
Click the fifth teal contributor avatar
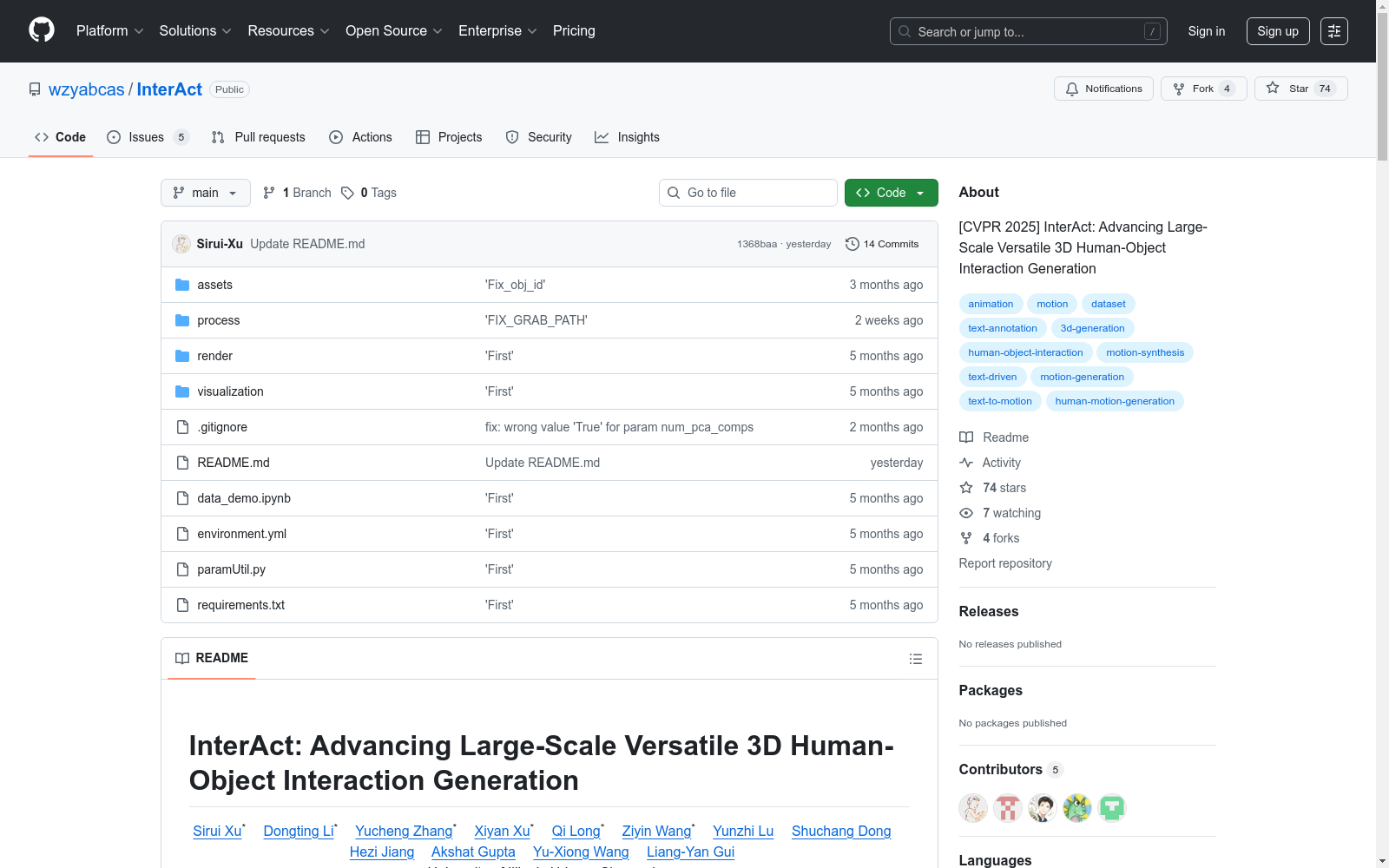tap(1112, 808)
